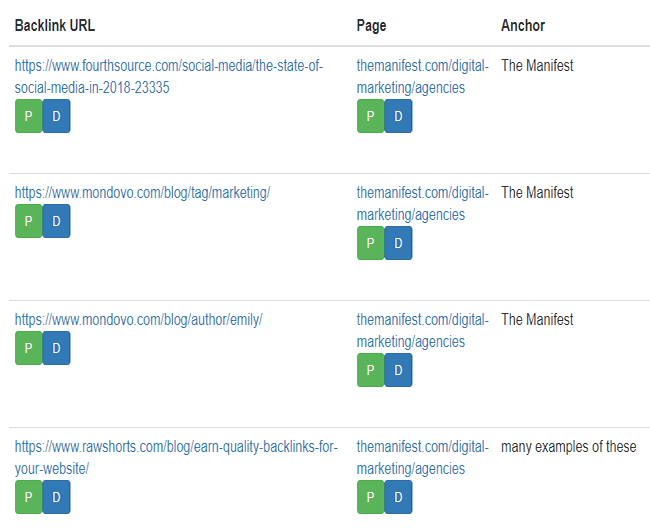Viewport: 650px width, 530px height.
Task: Open the rawshorts.com earn-quality-backlinks link
Action: coord(176,457)
